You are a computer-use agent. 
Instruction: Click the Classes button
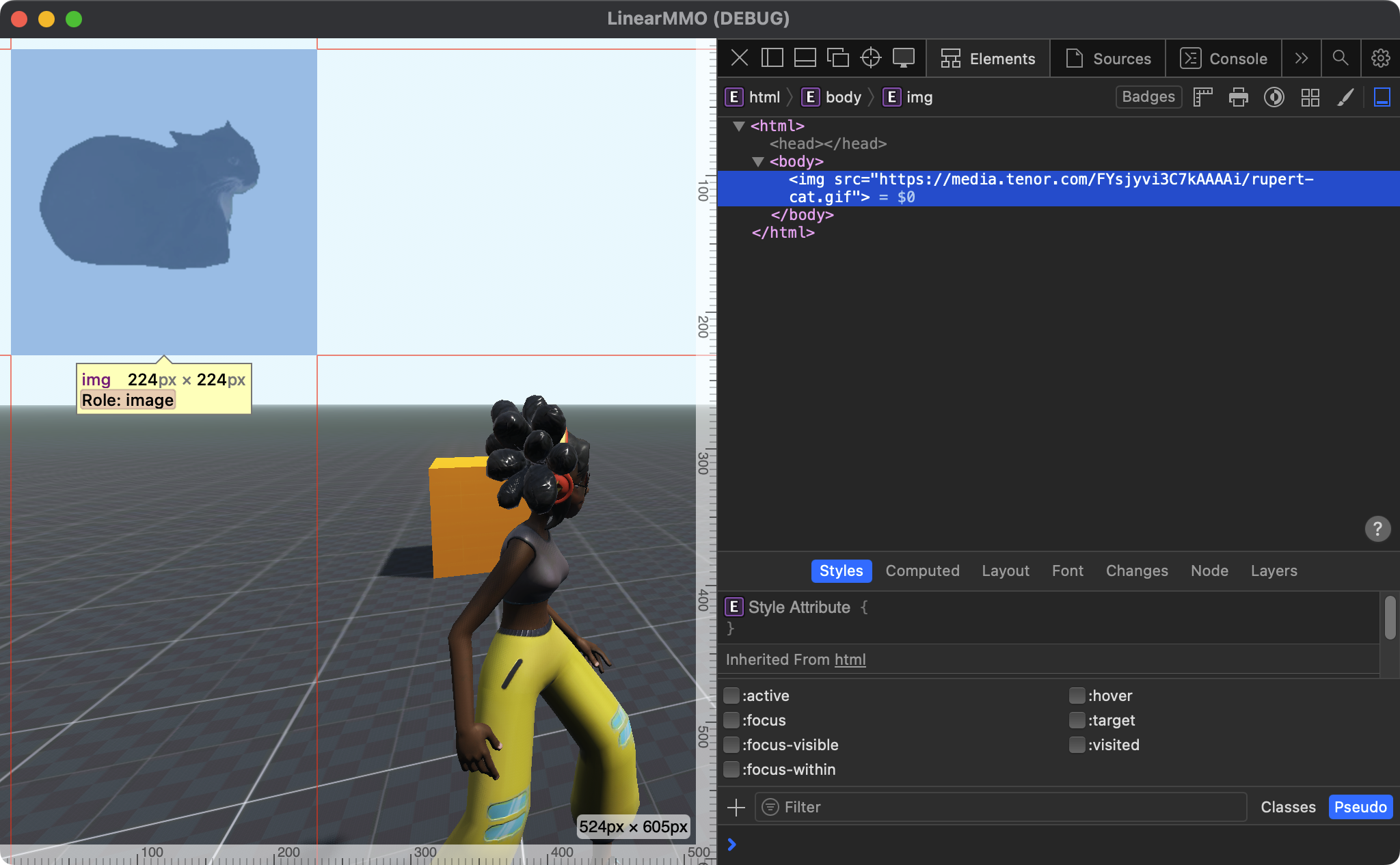pos(1287,807)
